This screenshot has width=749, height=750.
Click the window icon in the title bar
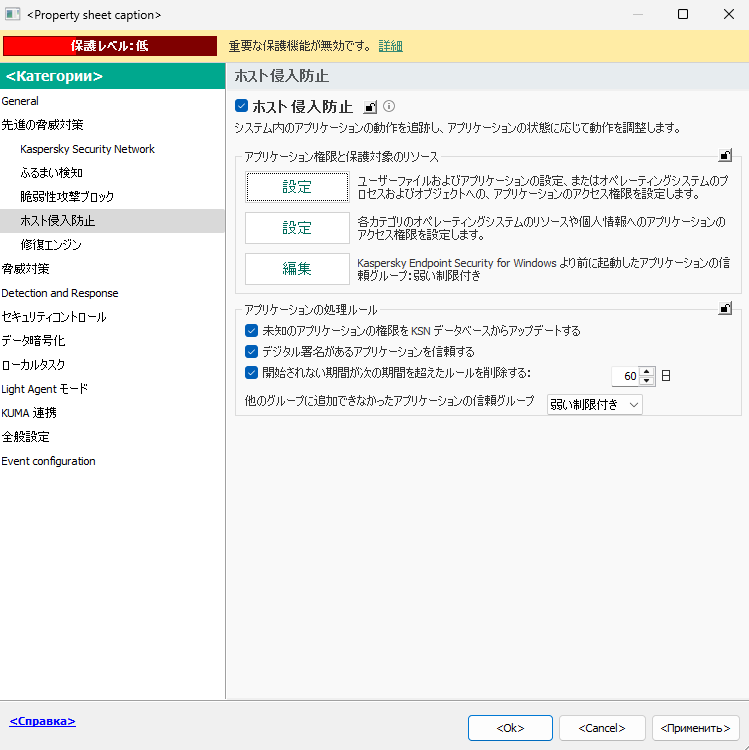[12, 14]
